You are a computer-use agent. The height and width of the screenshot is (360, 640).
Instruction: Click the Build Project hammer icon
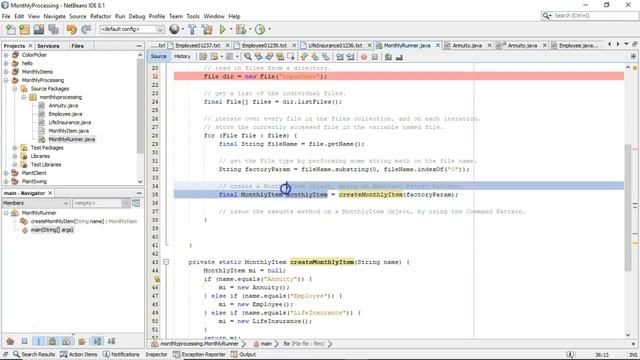pyautogui.click(x=192, y=29)
